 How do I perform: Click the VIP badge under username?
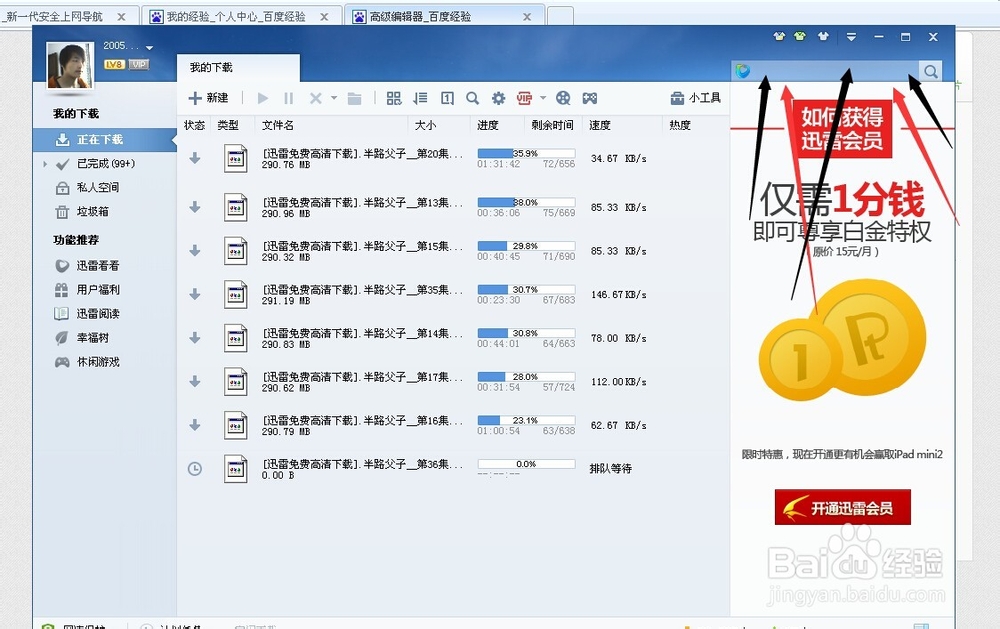point(138,64)
